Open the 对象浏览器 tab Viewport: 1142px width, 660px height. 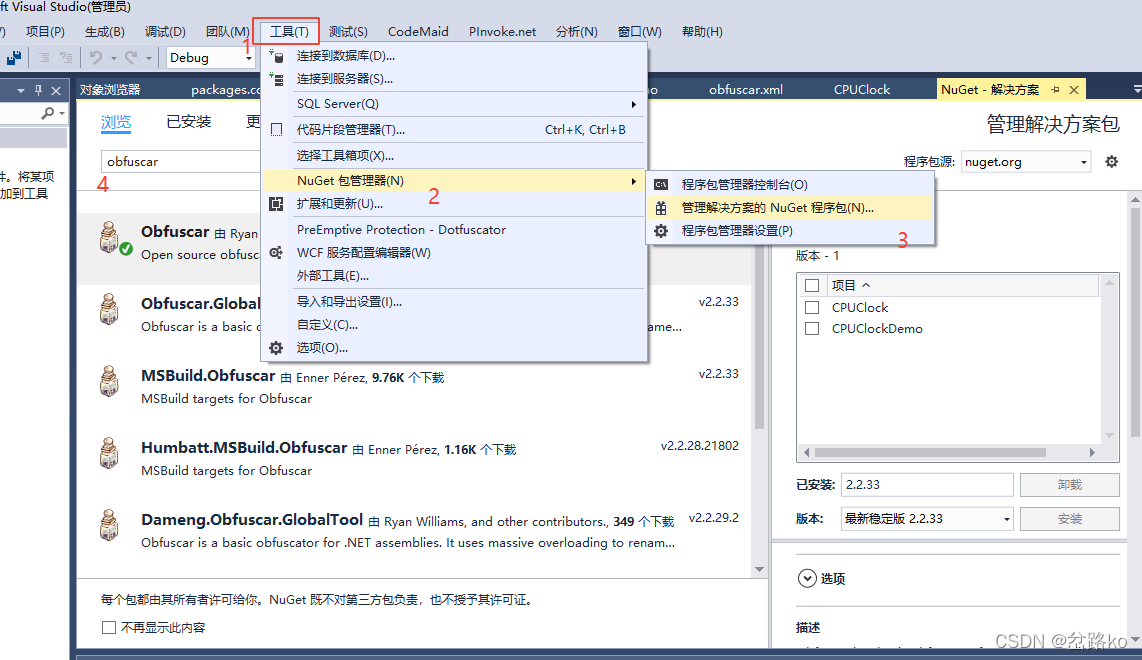(110, 90)
